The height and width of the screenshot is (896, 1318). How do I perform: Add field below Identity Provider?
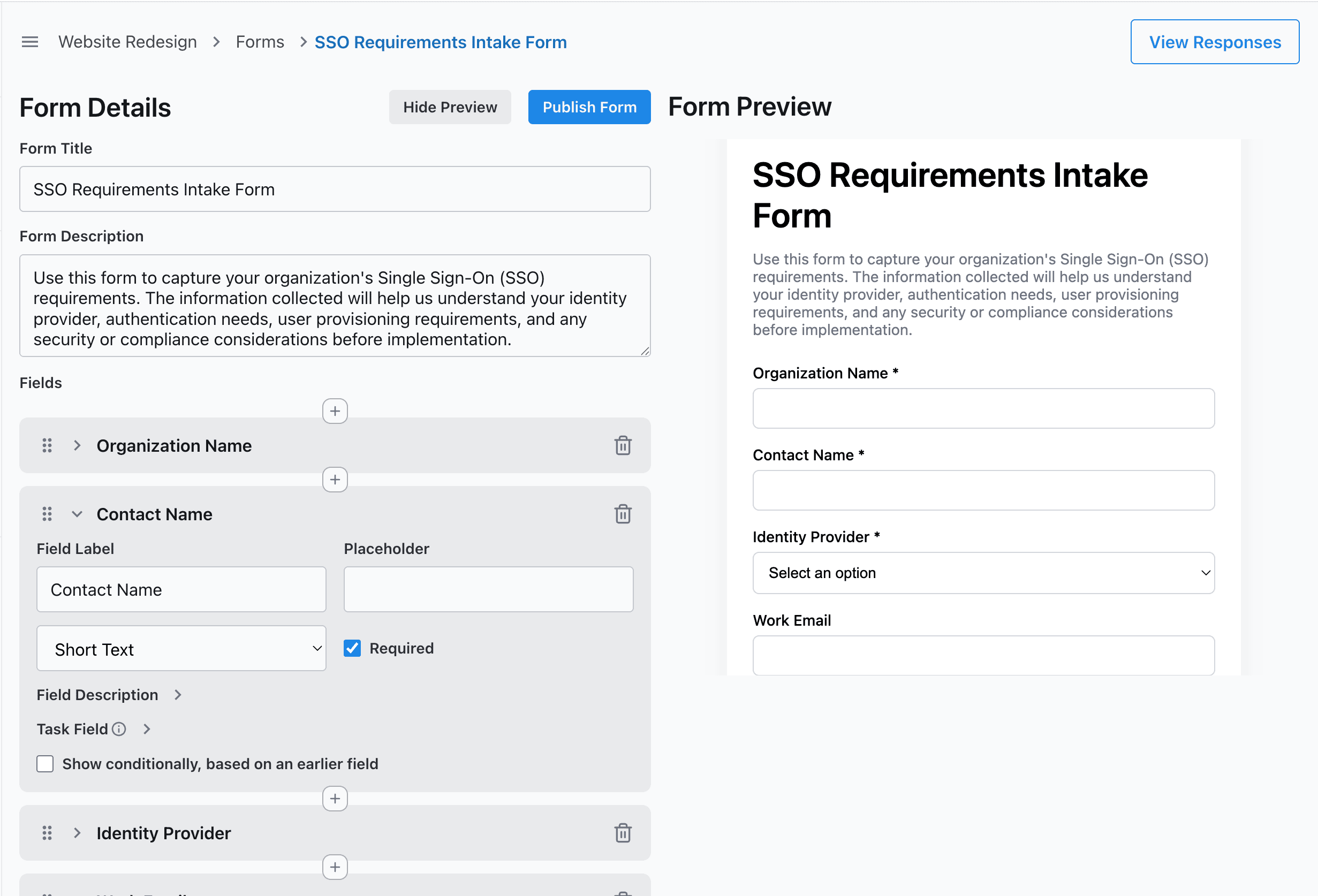335,867
